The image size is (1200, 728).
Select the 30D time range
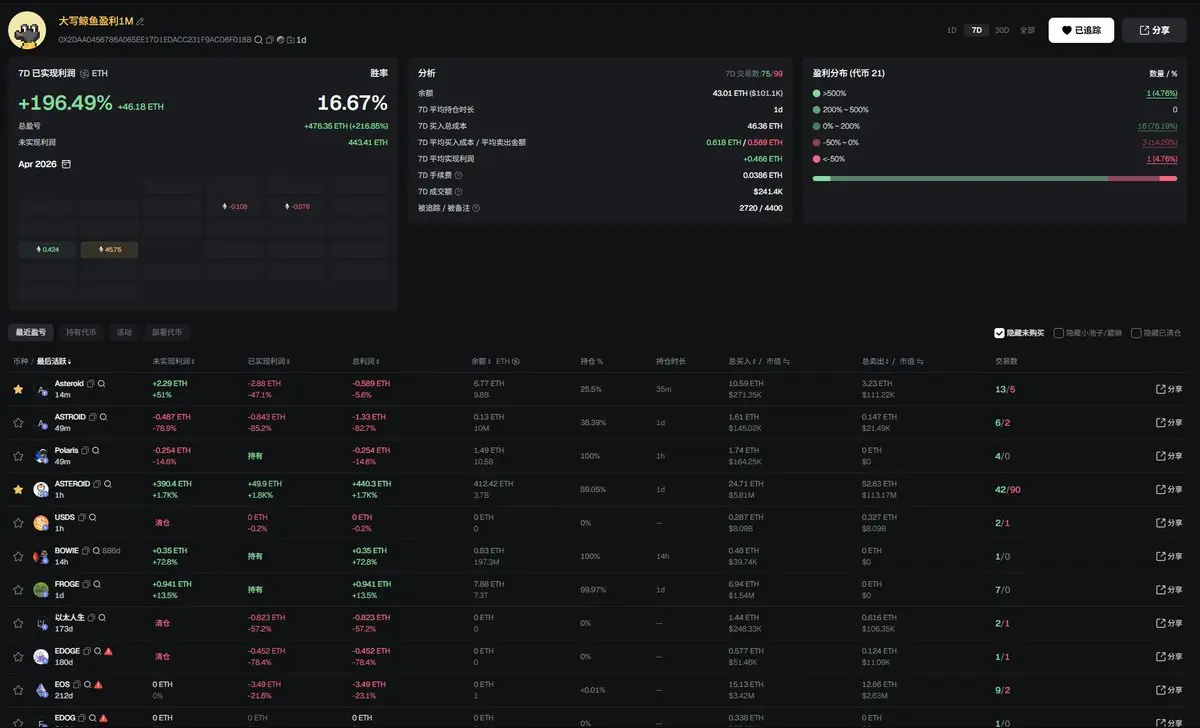click(x=1002, y=30)
